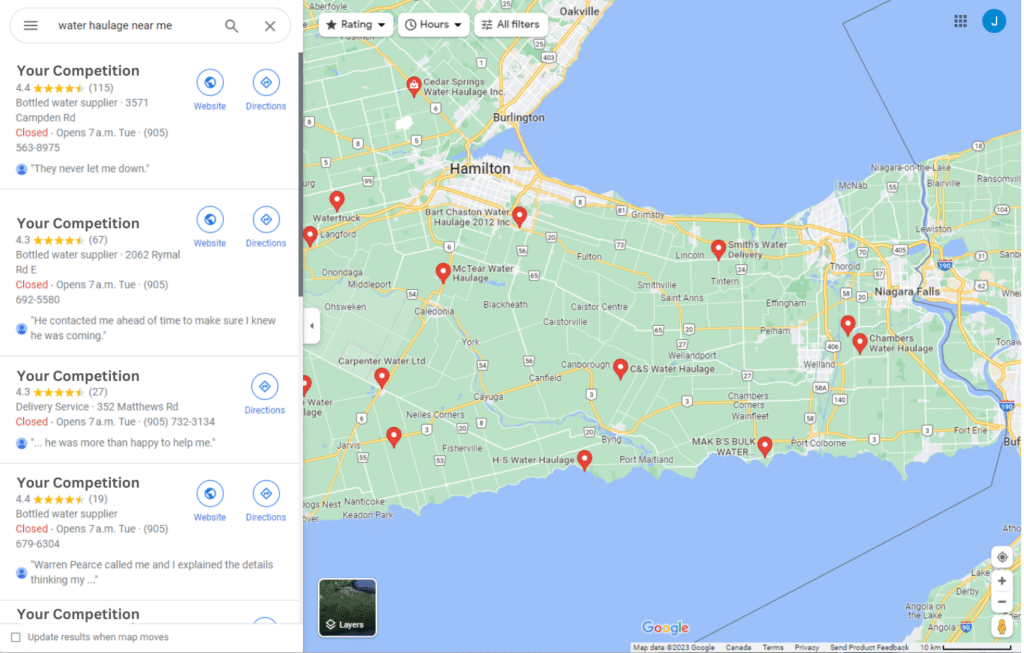This screenshot has height=653, width=1024.
Task: Open Website for the listing with 19 reviews
Action: pyautogui.click(x=210, y=502)
